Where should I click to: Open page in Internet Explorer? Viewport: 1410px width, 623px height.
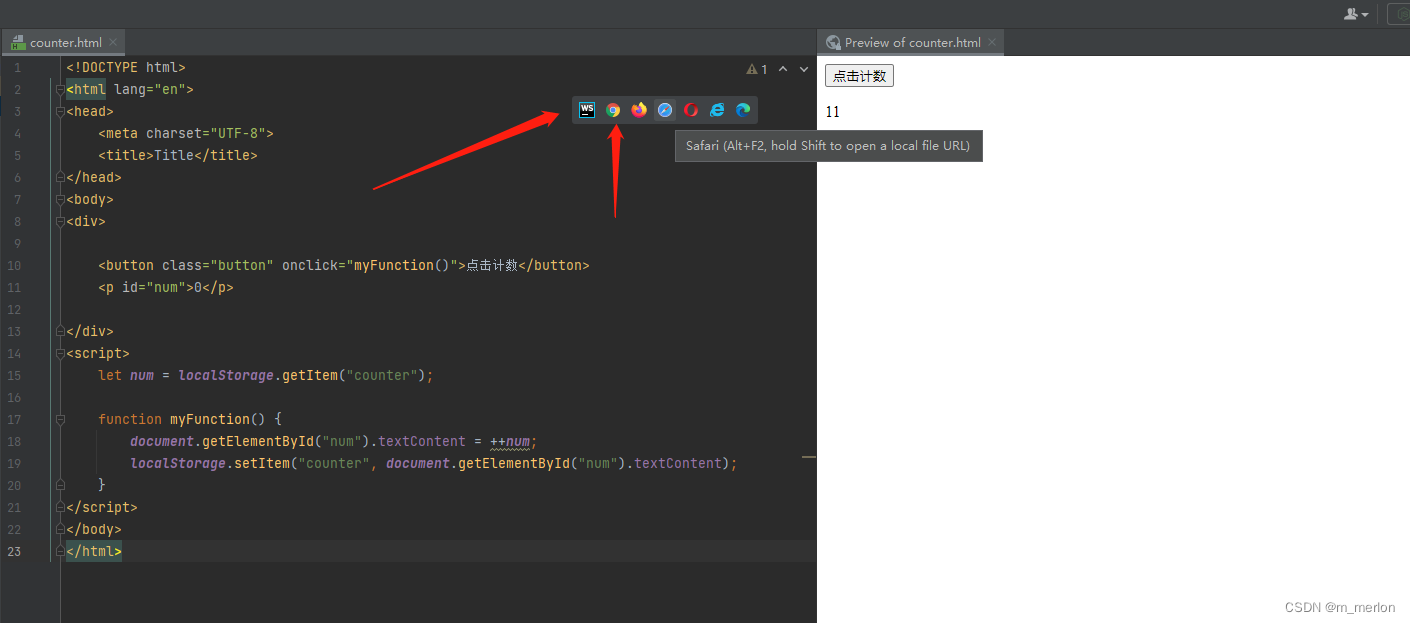click(x=717, y=110)
